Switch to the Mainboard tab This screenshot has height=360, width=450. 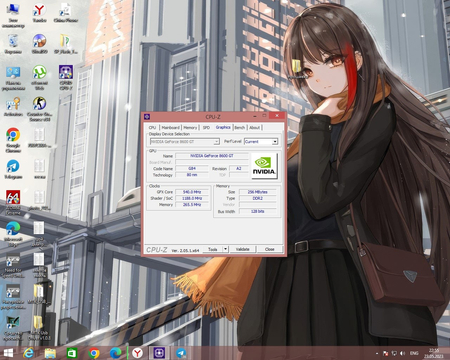(x=170, y=127)
